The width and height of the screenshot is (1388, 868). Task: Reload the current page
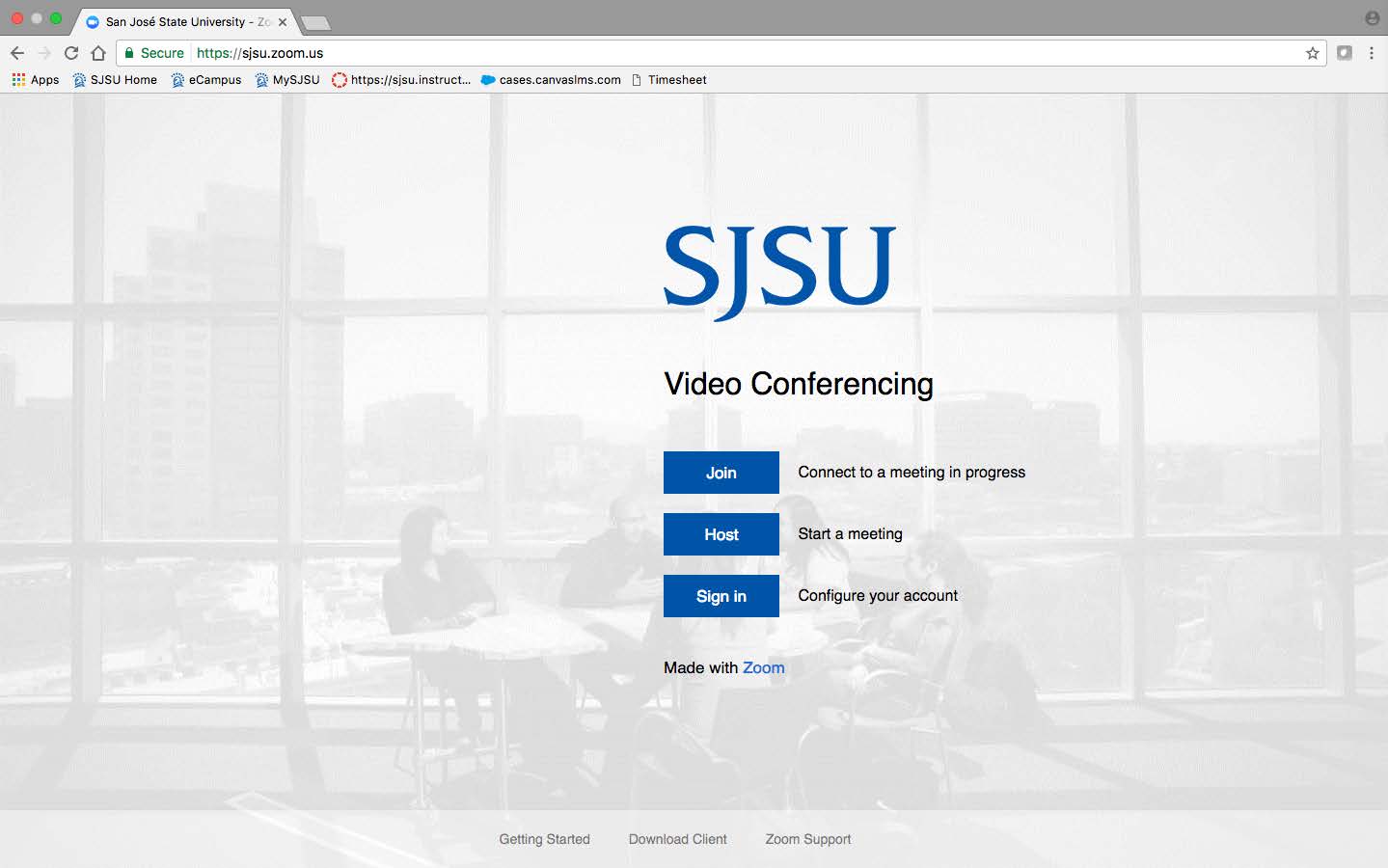(x=70, y=53)
